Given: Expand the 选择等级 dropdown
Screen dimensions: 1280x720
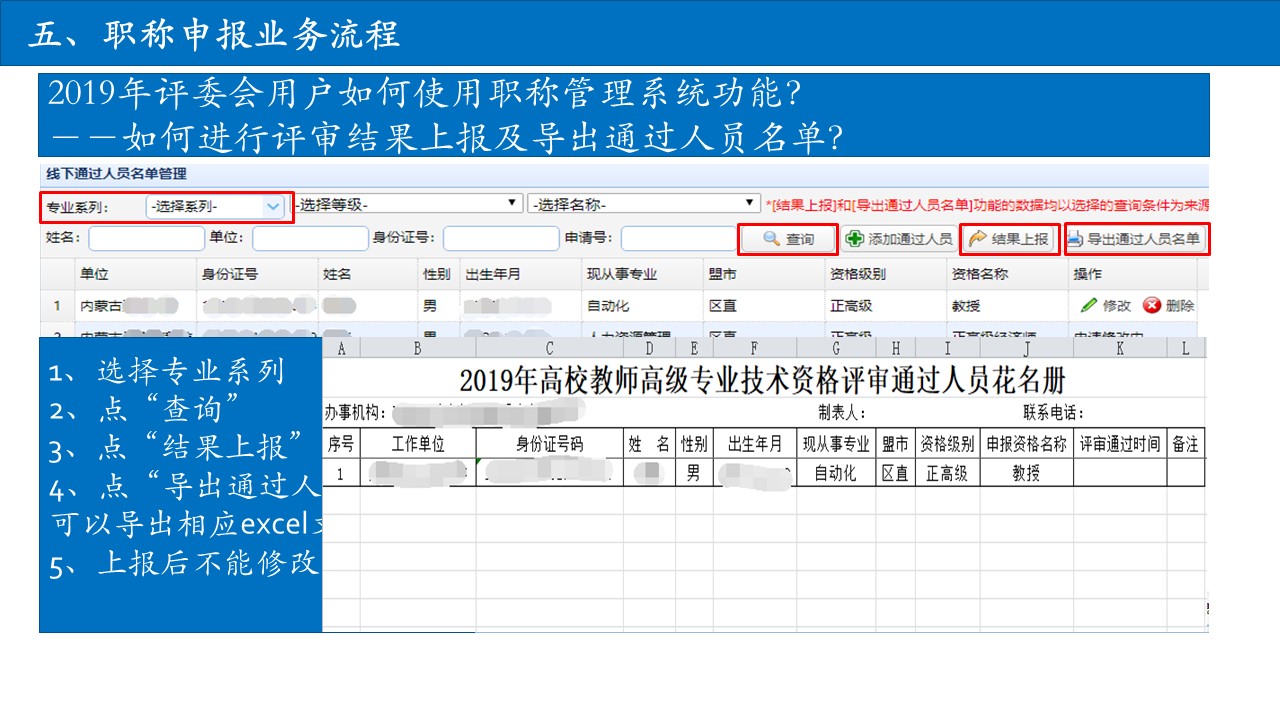Looking at the screenshot, I should coord(408,204).
